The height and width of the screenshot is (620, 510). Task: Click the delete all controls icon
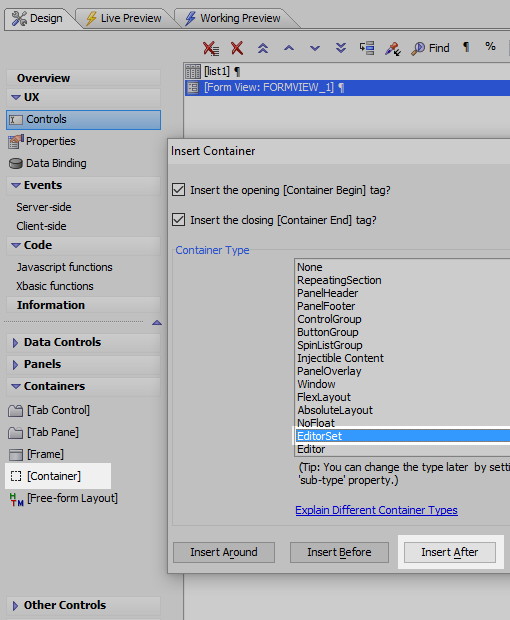(211, 48)
